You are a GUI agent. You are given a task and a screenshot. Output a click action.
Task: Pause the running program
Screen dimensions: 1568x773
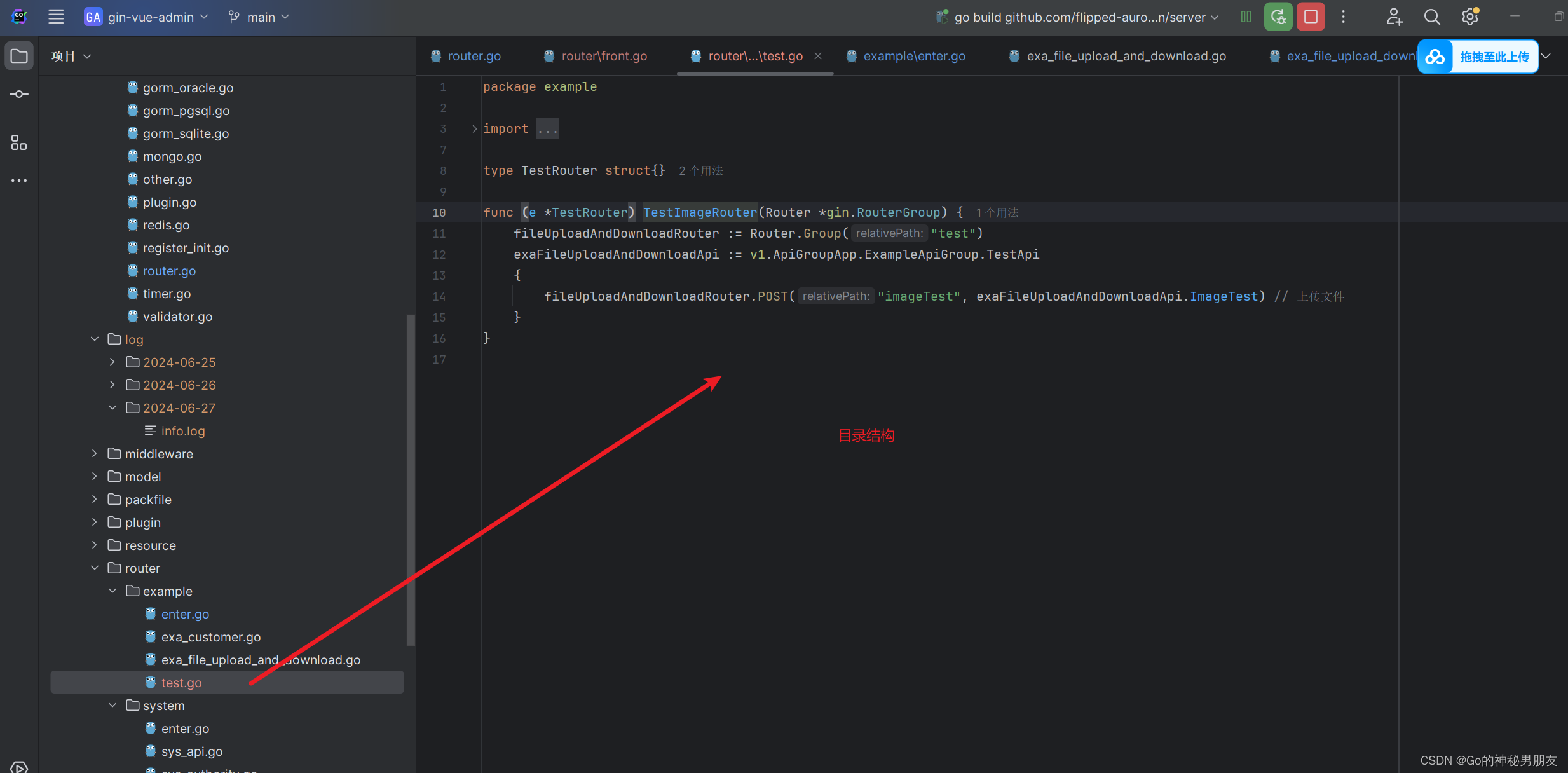1245,17
